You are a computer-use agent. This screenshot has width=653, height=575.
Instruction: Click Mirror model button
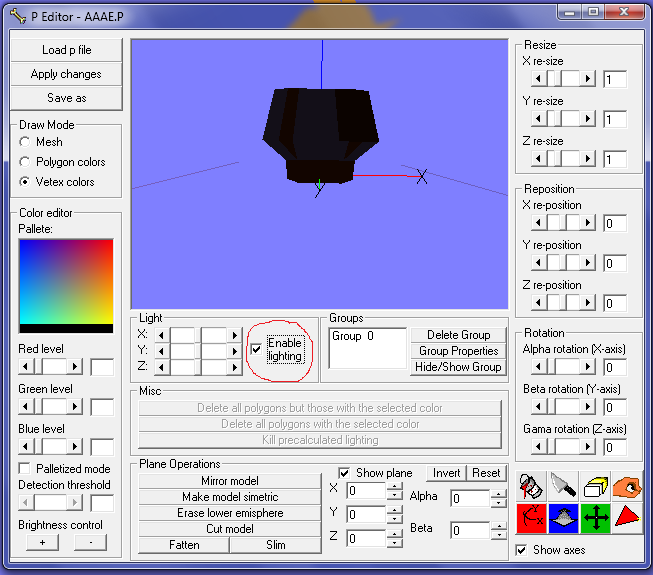tap(230, 481)
